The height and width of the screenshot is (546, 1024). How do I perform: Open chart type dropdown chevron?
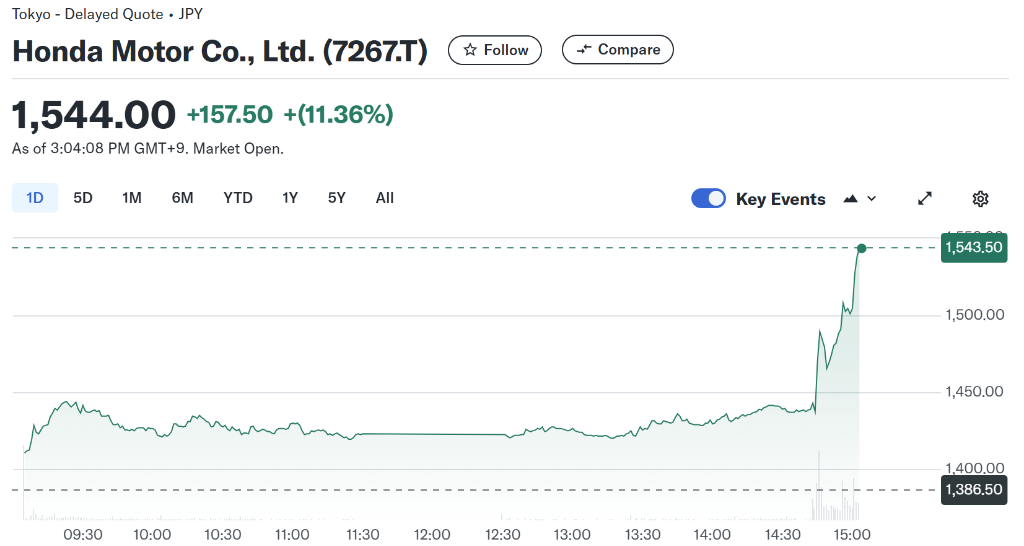coord(872,198)
